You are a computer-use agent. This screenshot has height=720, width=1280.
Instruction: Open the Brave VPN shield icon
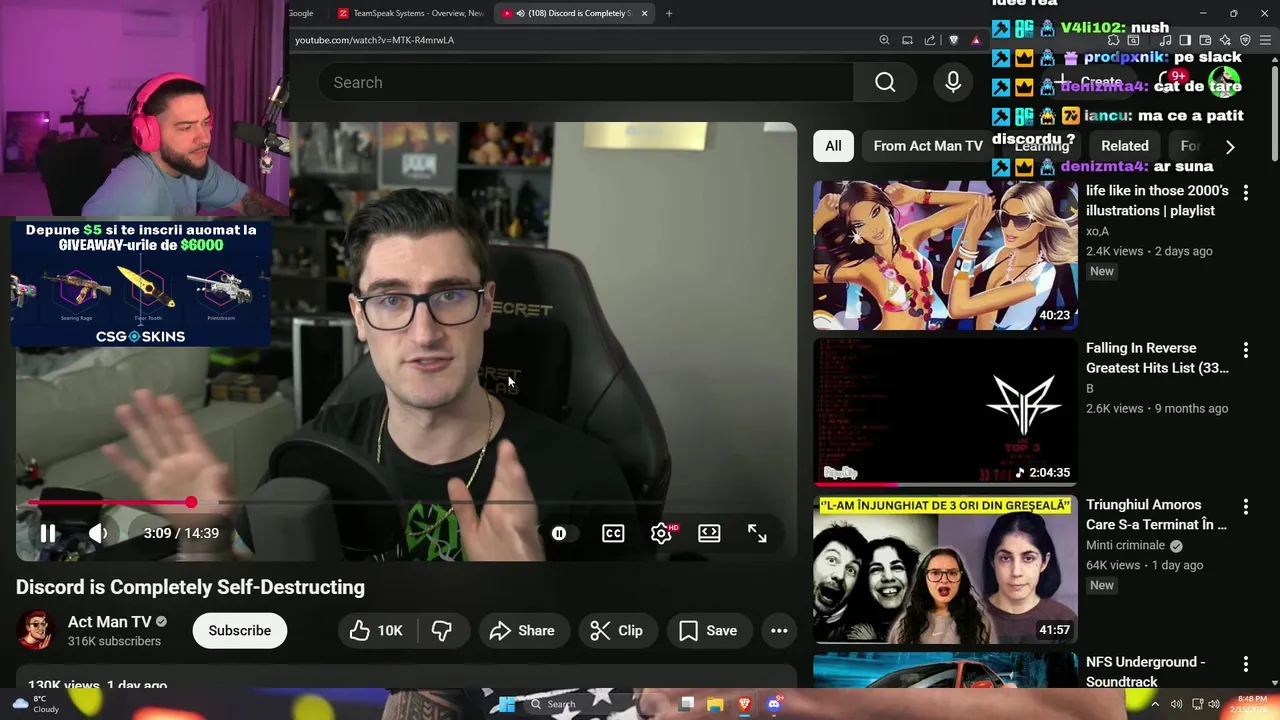coord(1245,40)
